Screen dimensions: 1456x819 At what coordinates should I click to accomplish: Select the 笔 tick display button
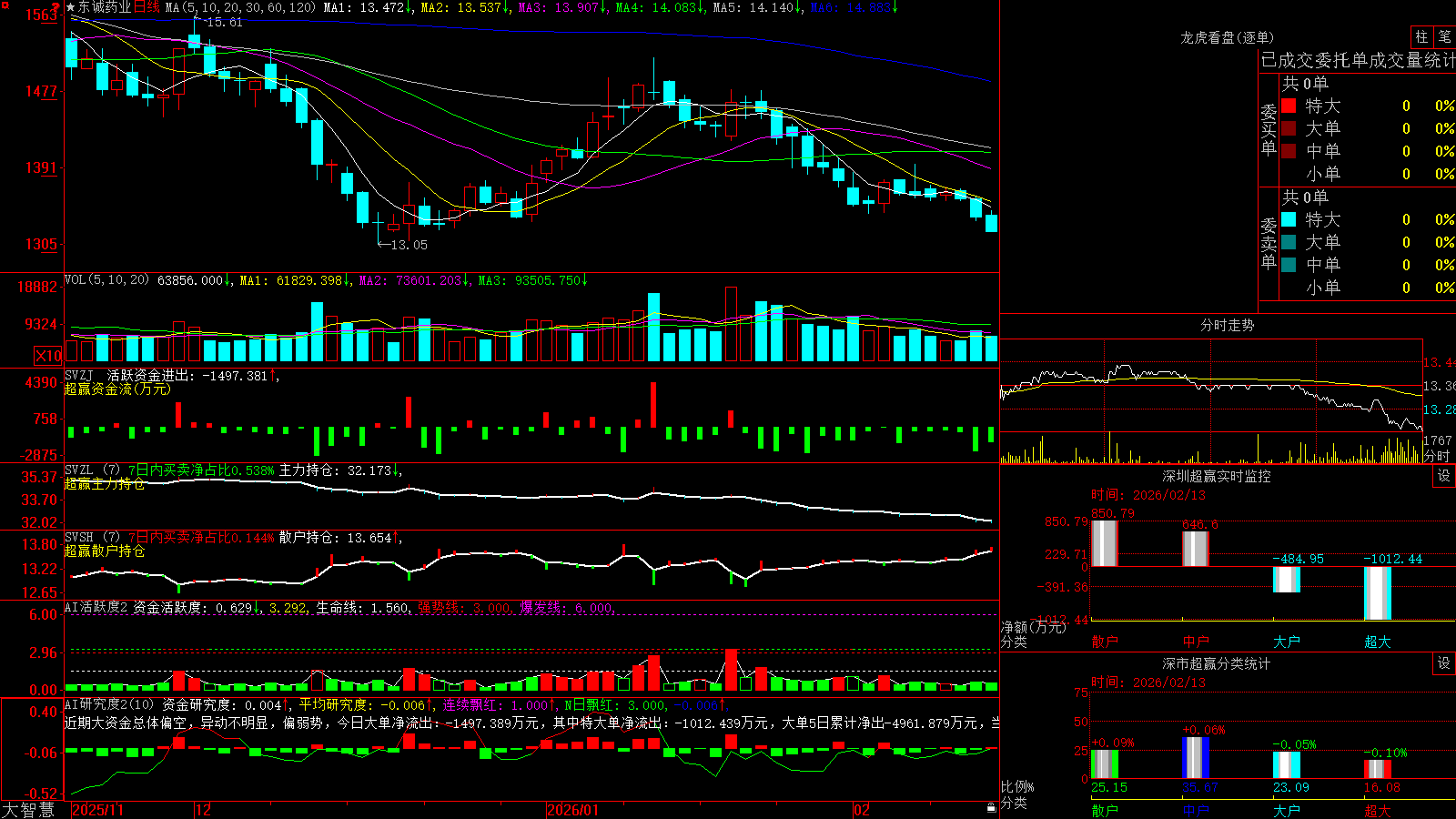click(1444, 37)
